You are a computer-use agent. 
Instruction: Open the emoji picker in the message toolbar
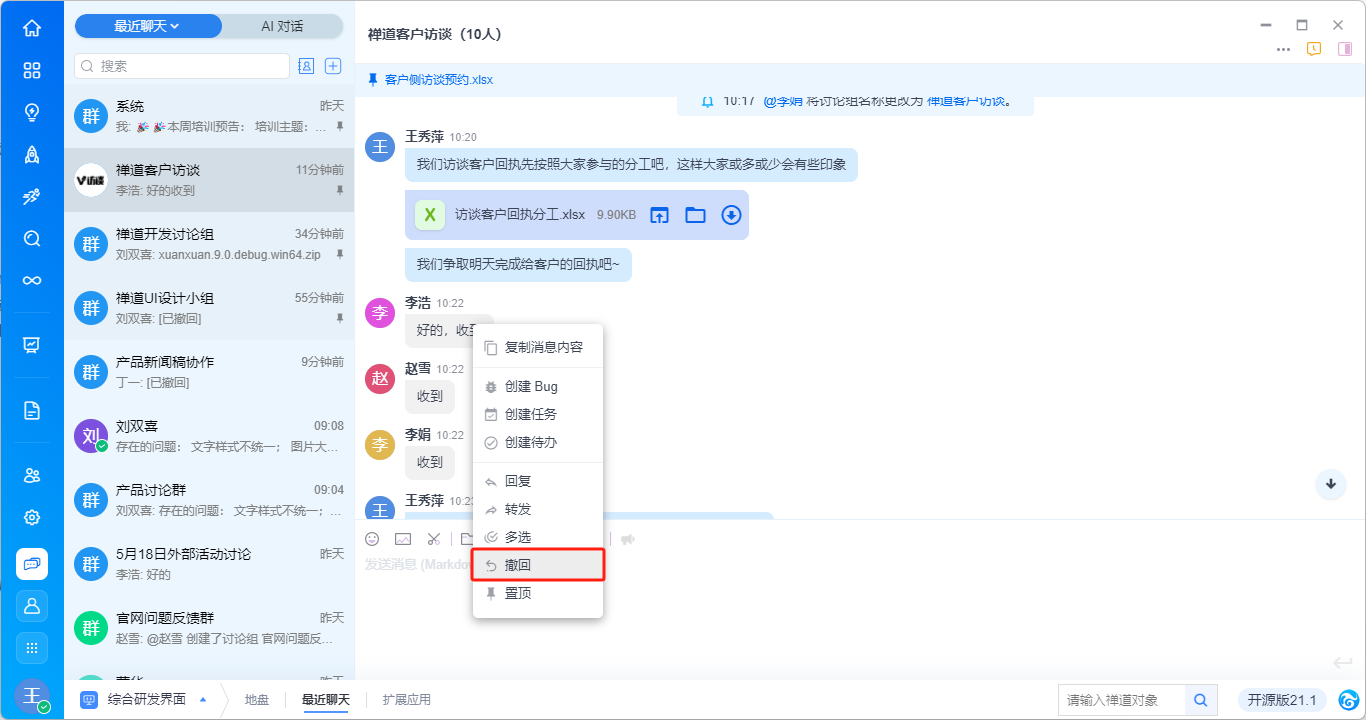tap(372, 539)
